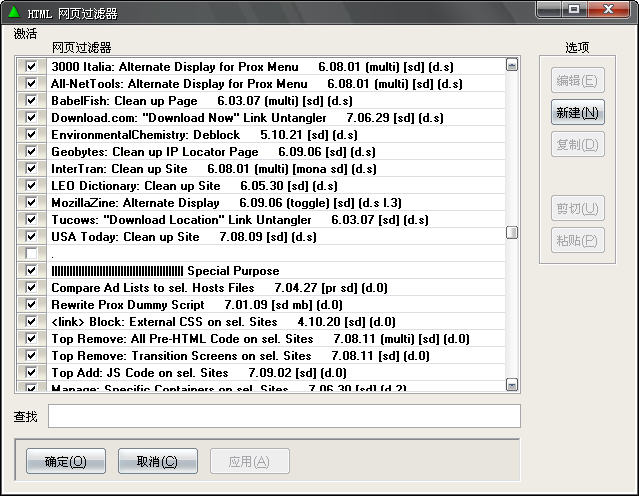Screen dimensions: 639x496
Task: Click the 应用(A) apply button
Action: tap(250, 461)
